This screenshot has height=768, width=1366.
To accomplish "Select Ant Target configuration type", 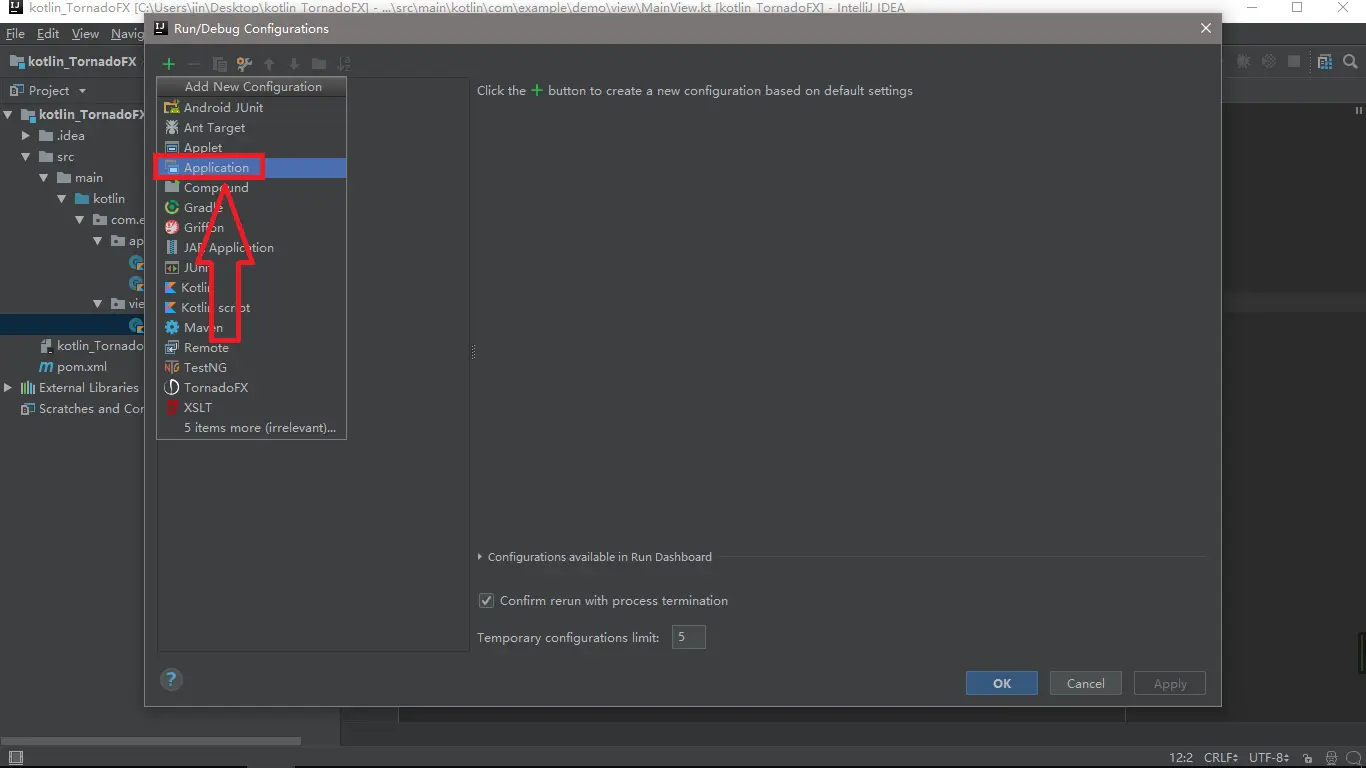I will coord(251,127).
